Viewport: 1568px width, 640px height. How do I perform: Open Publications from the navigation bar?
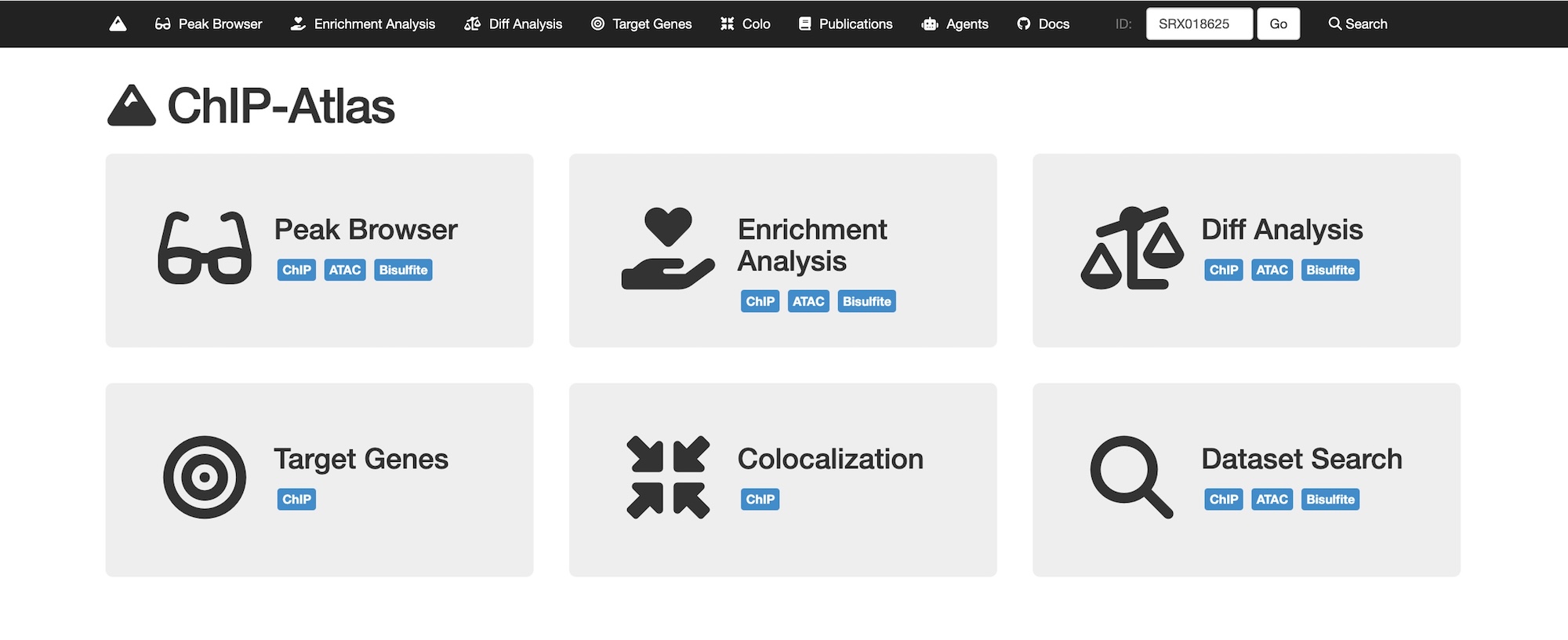845,24
